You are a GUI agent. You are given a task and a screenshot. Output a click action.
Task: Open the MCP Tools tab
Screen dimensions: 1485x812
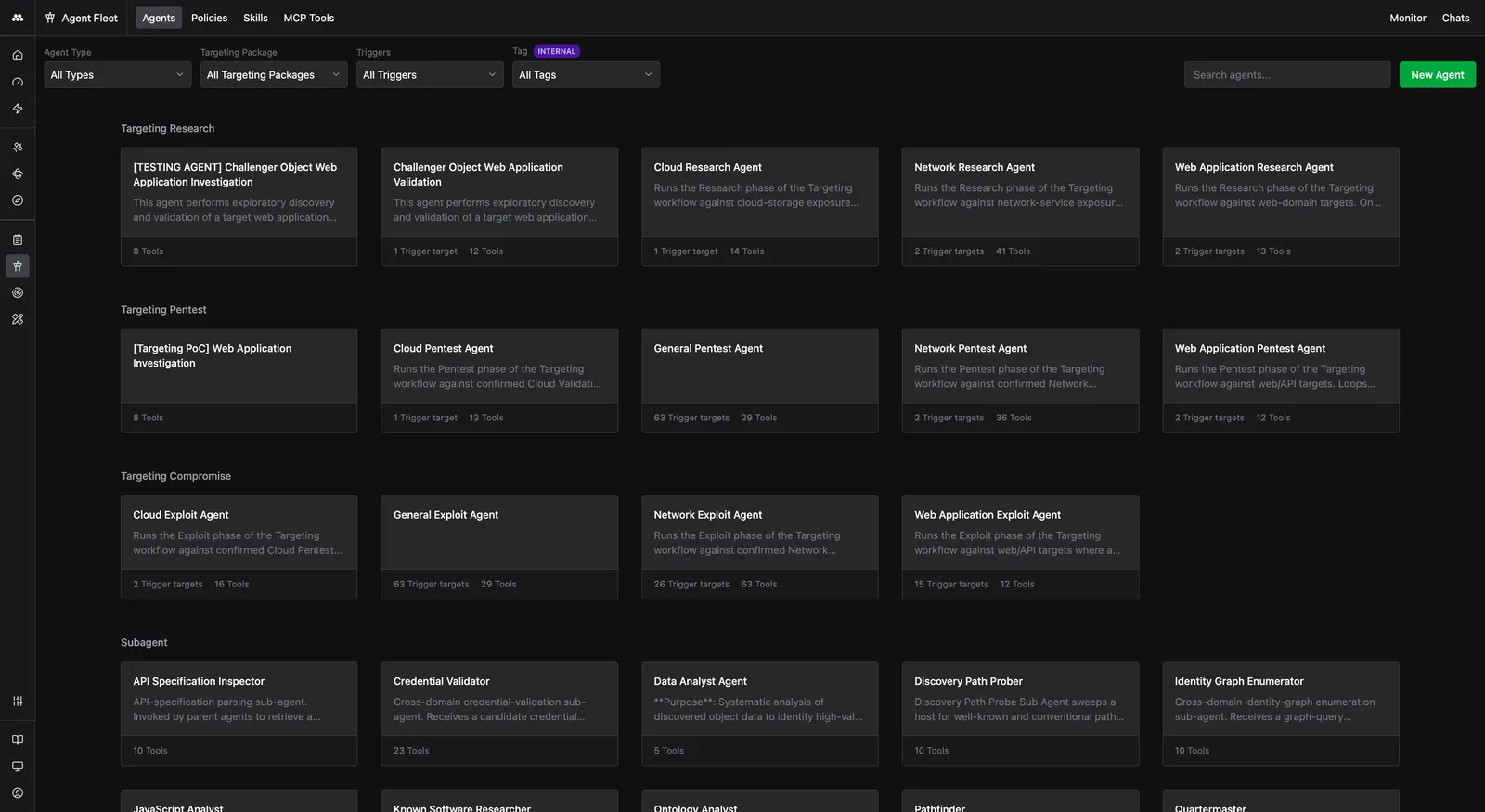309,18
